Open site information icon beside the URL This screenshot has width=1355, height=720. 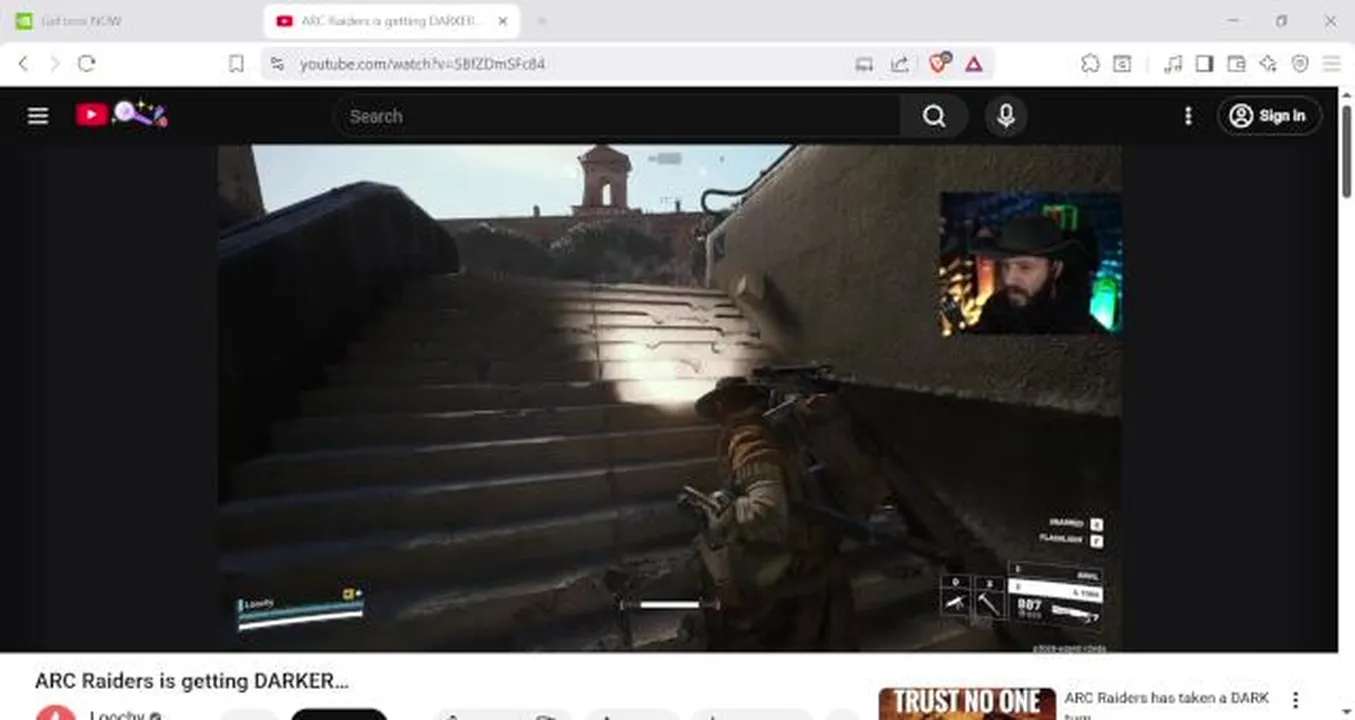point(277,64)
